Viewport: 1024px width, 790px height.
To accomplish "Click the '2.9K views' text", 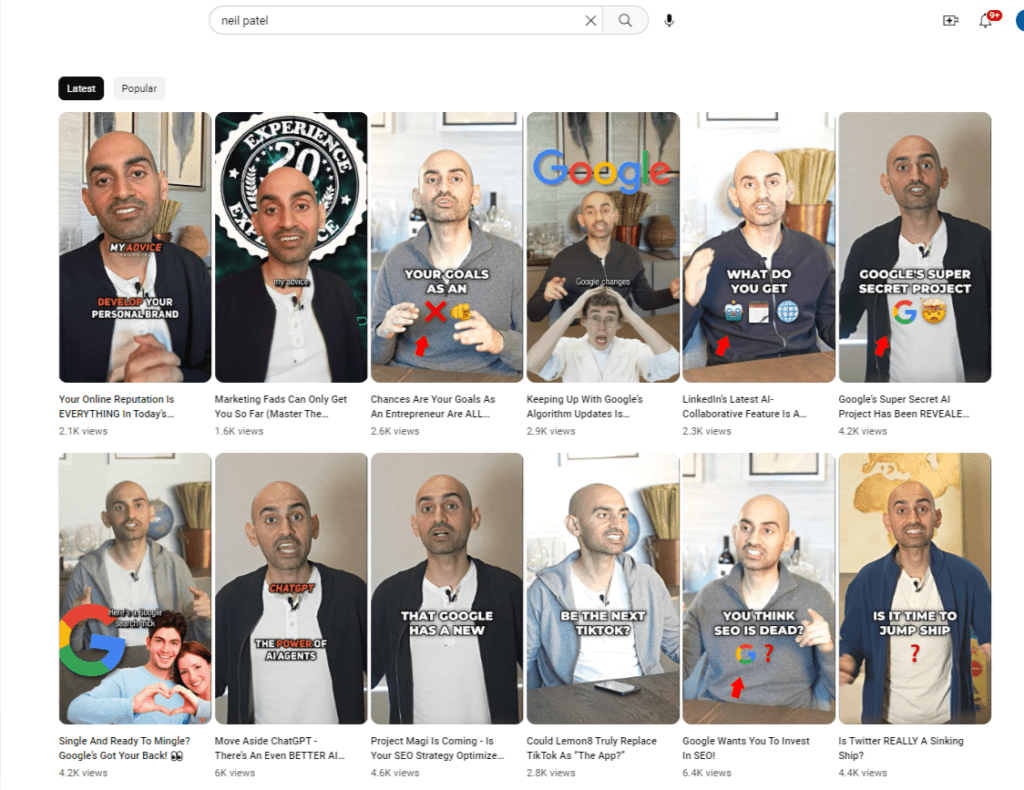I will 551,431.
